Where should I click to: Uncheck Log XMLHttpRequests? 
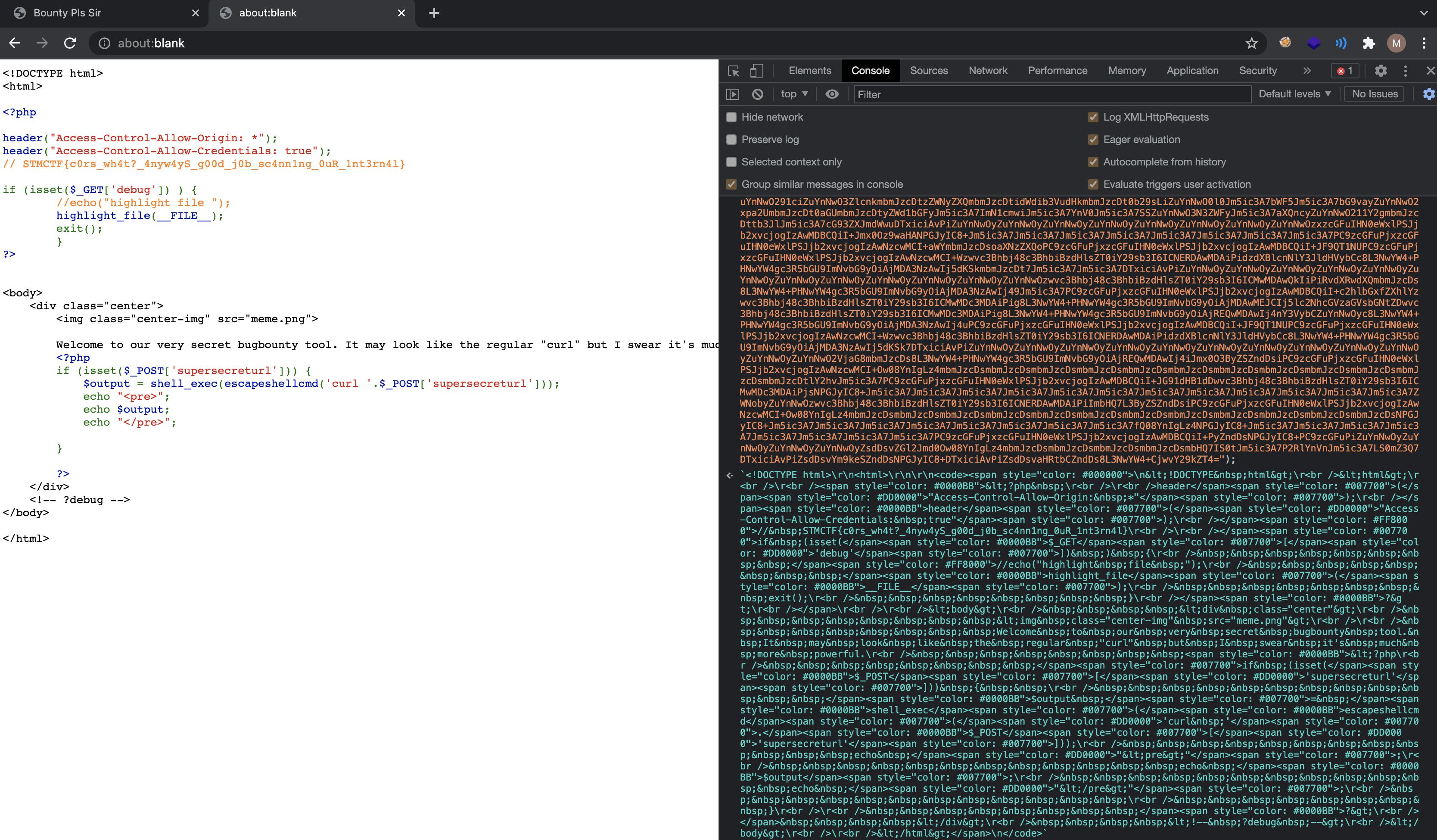(1093, 117)
